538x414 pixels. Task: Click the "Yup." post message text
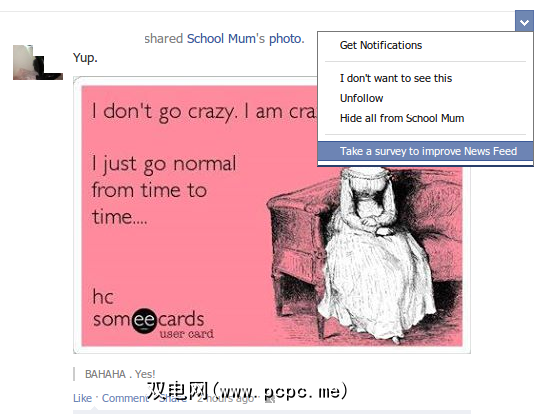85,58
